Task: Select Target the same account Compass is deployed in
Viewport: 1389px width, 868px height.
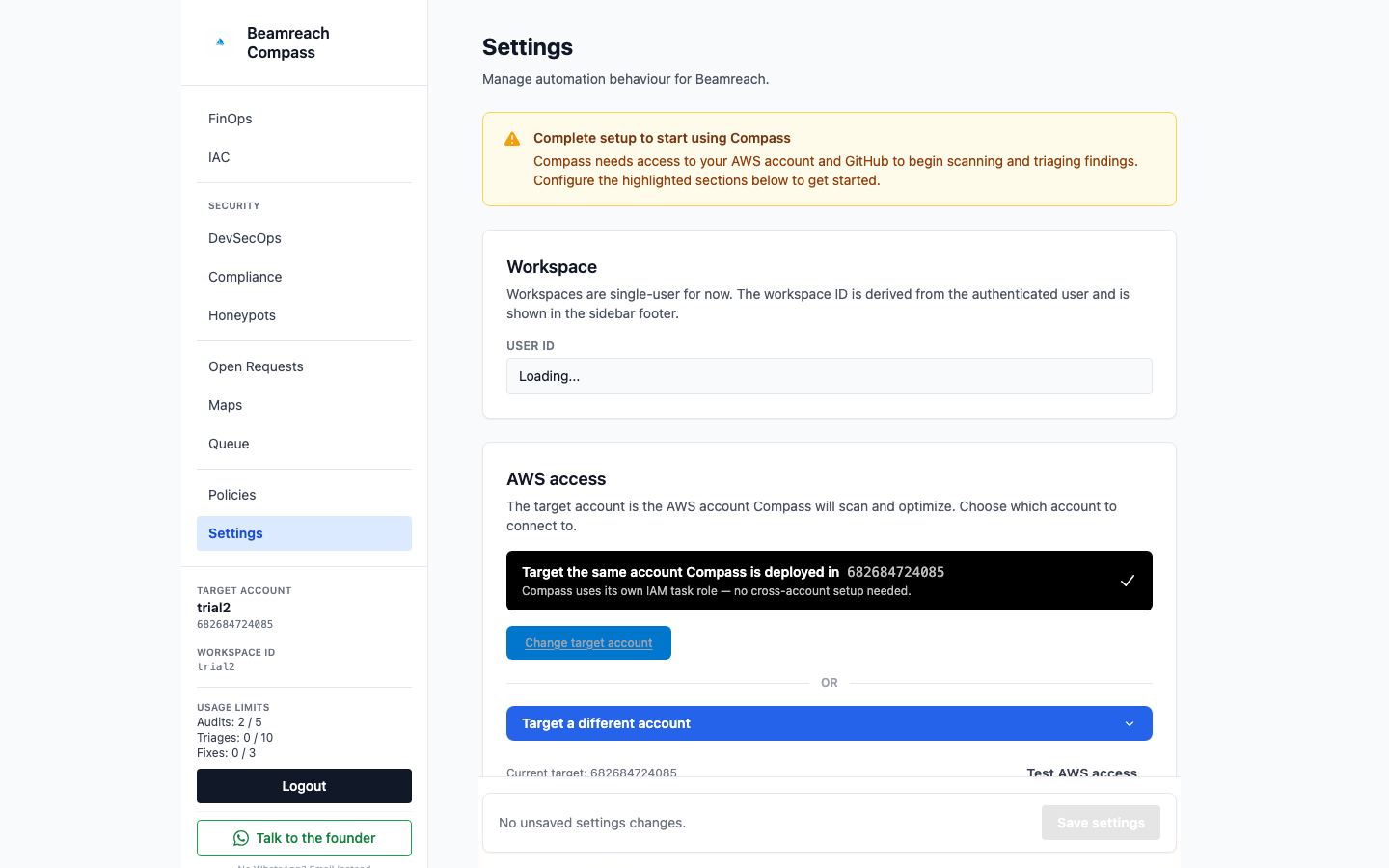Action: tap(830, 581)
